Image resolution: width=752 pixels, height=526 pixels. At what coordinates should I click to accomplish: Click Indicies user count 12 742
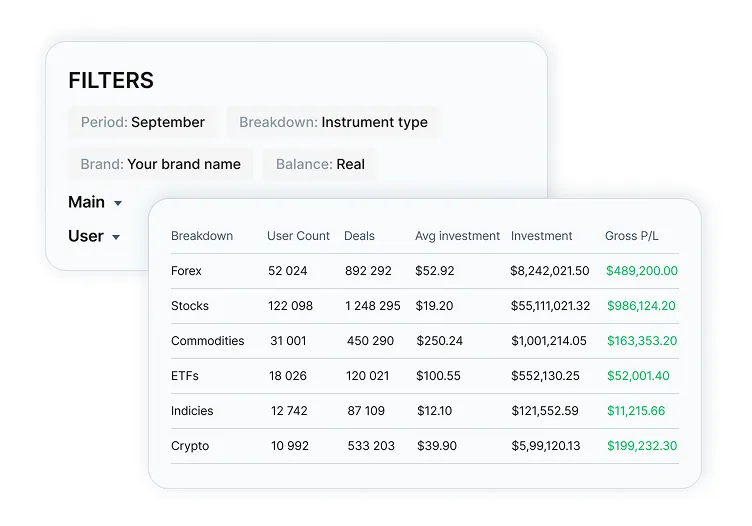[289, 411]
